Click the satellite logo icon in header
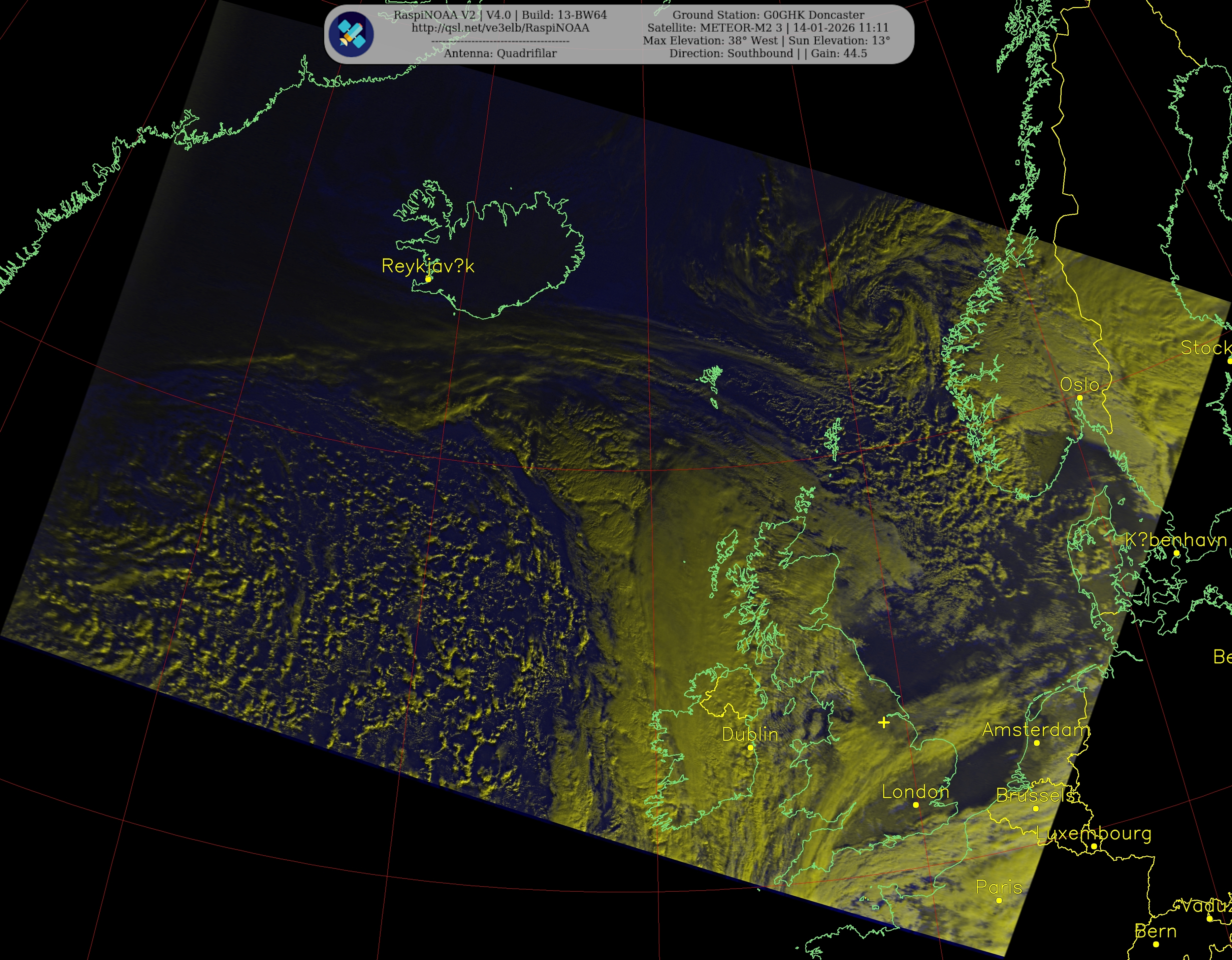 point(351,34)
